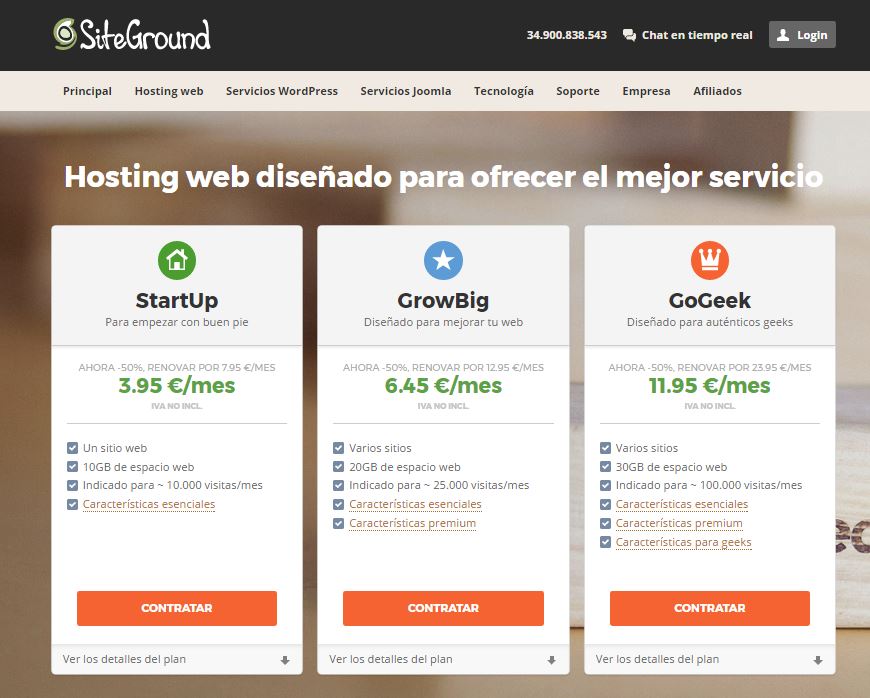Viewport: 870px width, 698px height.
Task: Click 'Diseñado para mejorar tu web' subtitle
Action: [x=443, y=322]
